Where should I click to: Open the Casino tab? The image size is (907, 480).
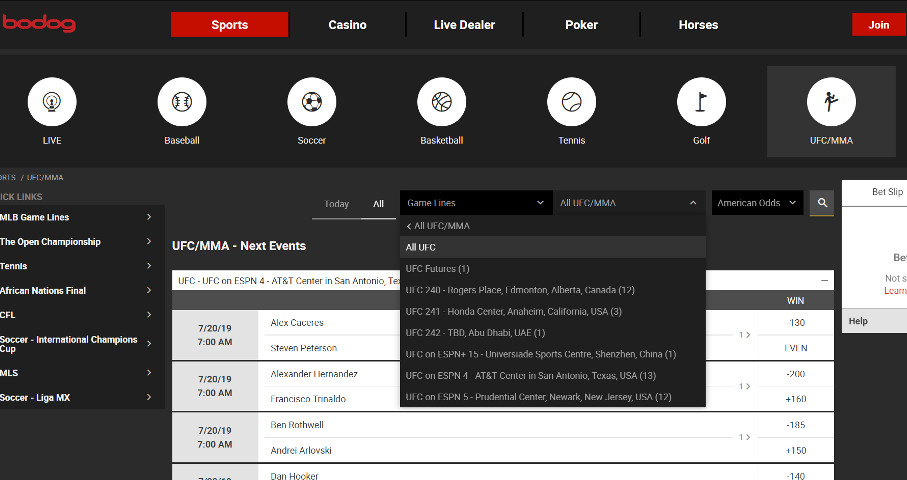(x=347, y=25)
